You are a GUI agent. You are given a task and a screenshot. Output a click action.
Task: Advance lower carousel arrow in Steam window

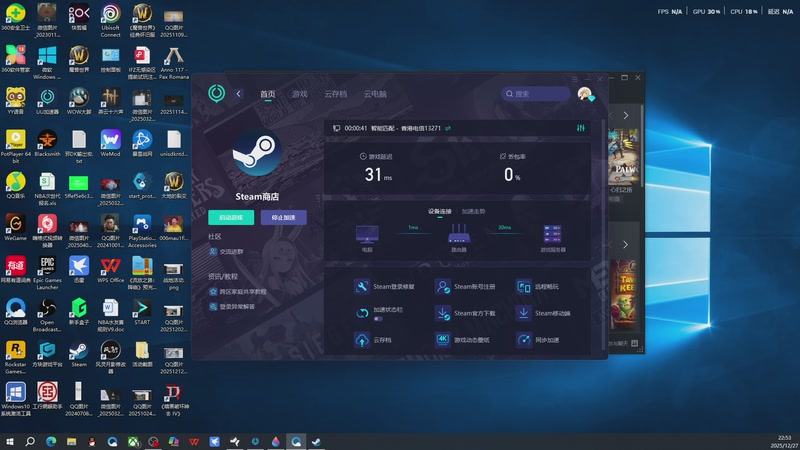(x=626, y=245)
